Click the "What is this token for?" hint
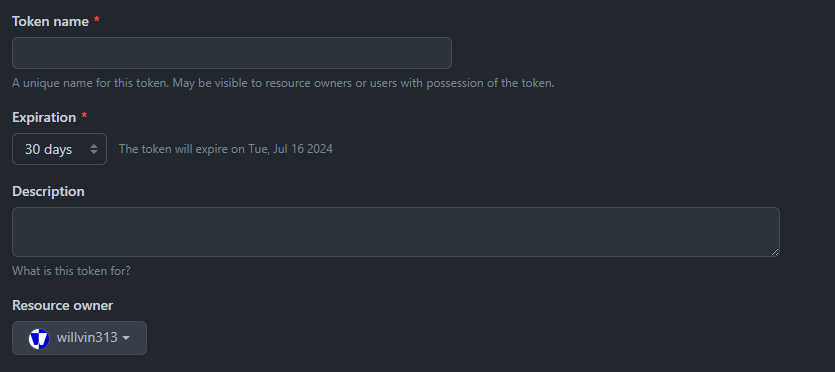Viewport: 835px width, 372px height. pyautogui.click(x=71, y=271)
